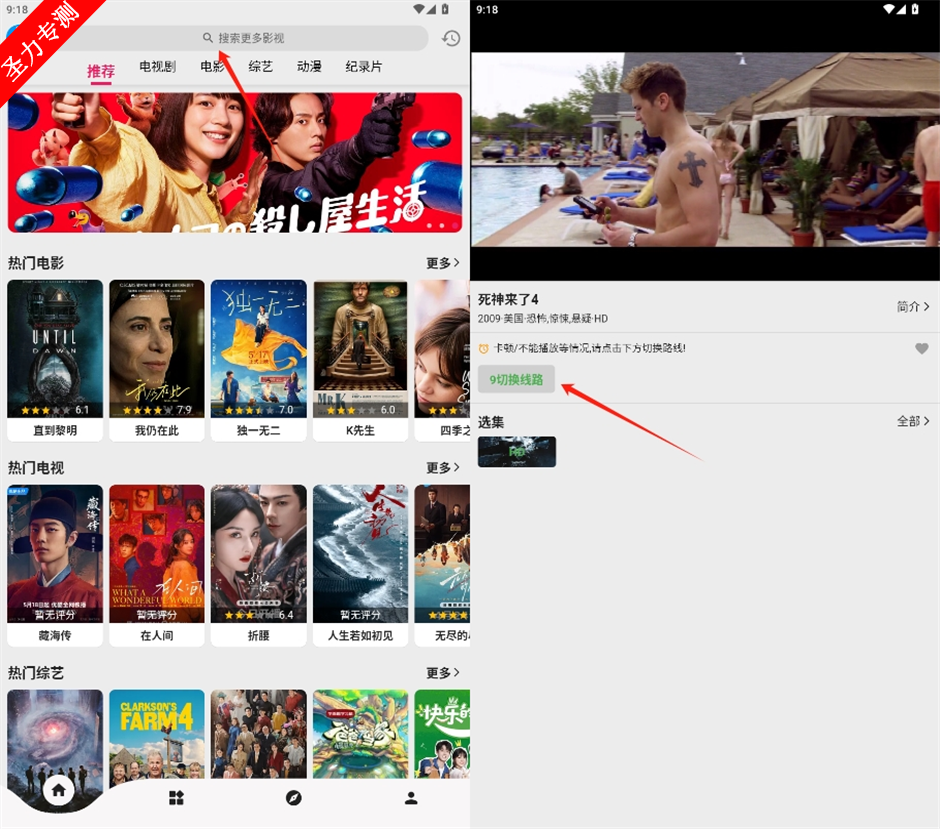This screenshot has height=829, width=940.
Task: Click the 热门电影 section heading
Action: pyautogui.click(x=36, y=263)
